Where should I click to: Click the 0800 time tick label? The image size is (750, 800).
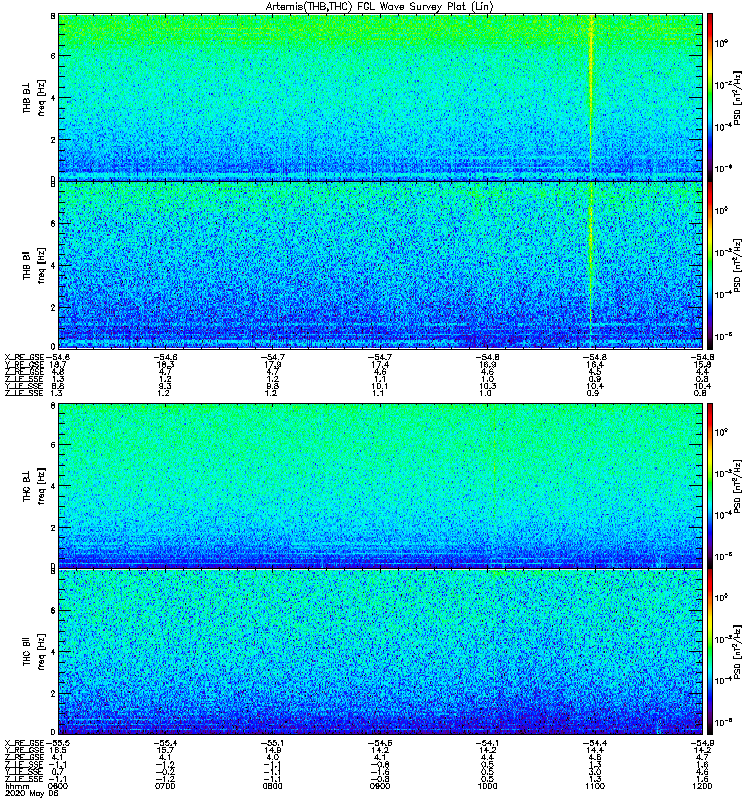tap(272, 786)
